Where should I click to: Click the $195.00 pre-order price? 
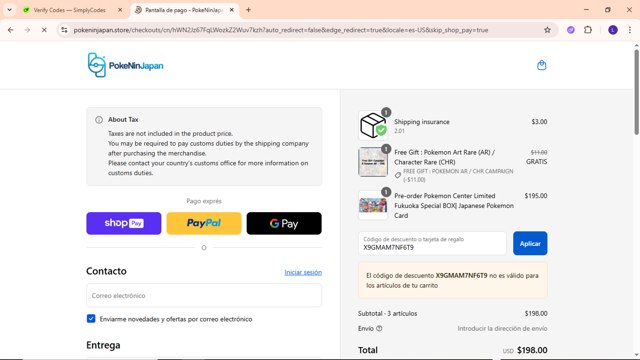click(536, 196)
